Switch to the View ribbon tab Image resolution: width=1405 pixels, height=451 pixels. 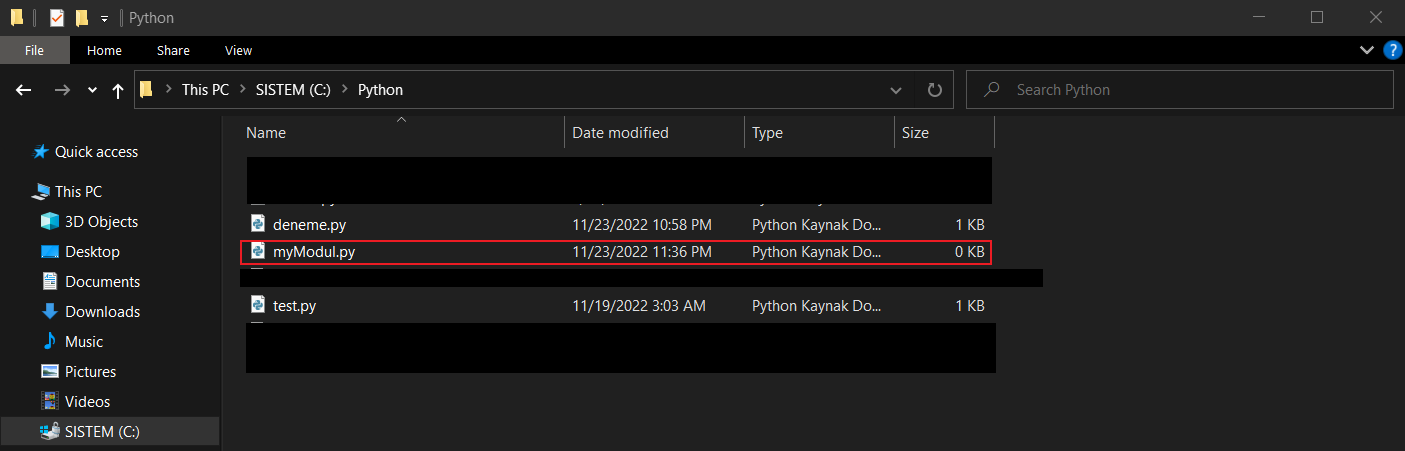coord(238,50)
